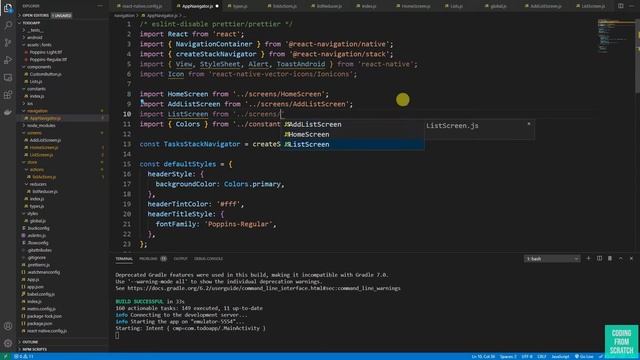Open babel.config.js in the file tree
The image size is (640, 360).
tap(41, 294)
